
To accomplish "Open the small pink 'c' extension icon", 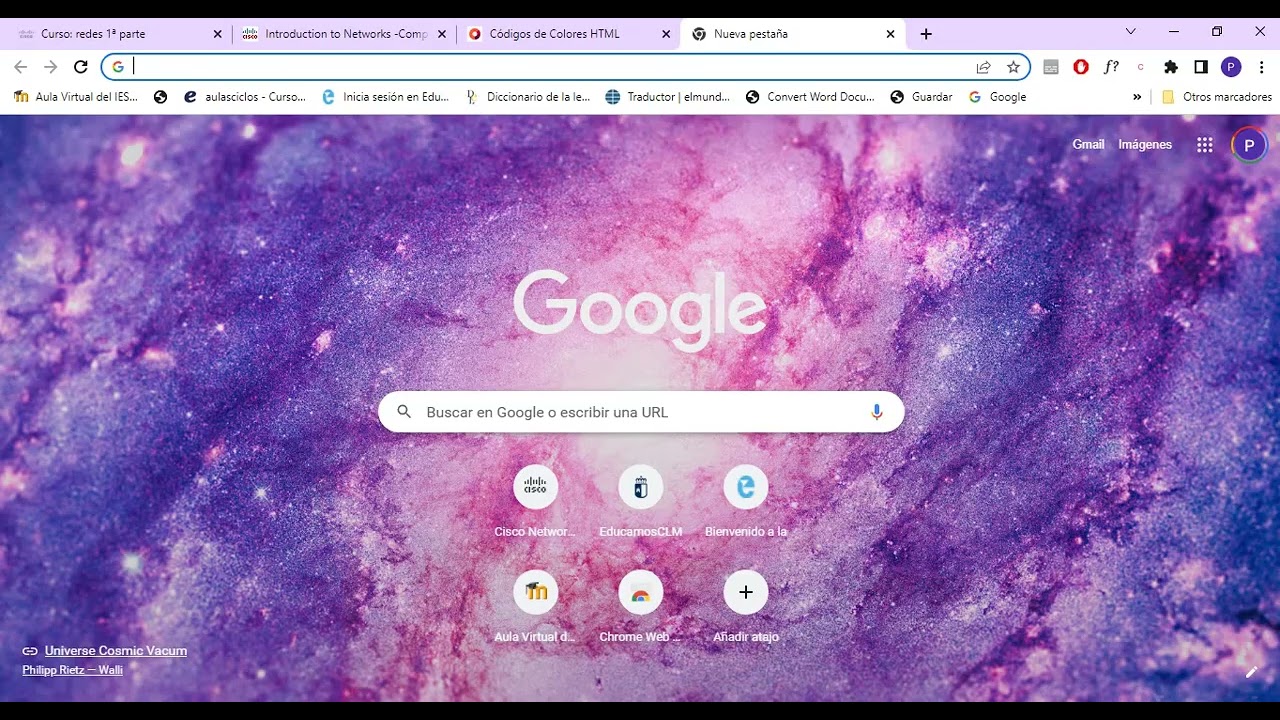I will 1141,67.
